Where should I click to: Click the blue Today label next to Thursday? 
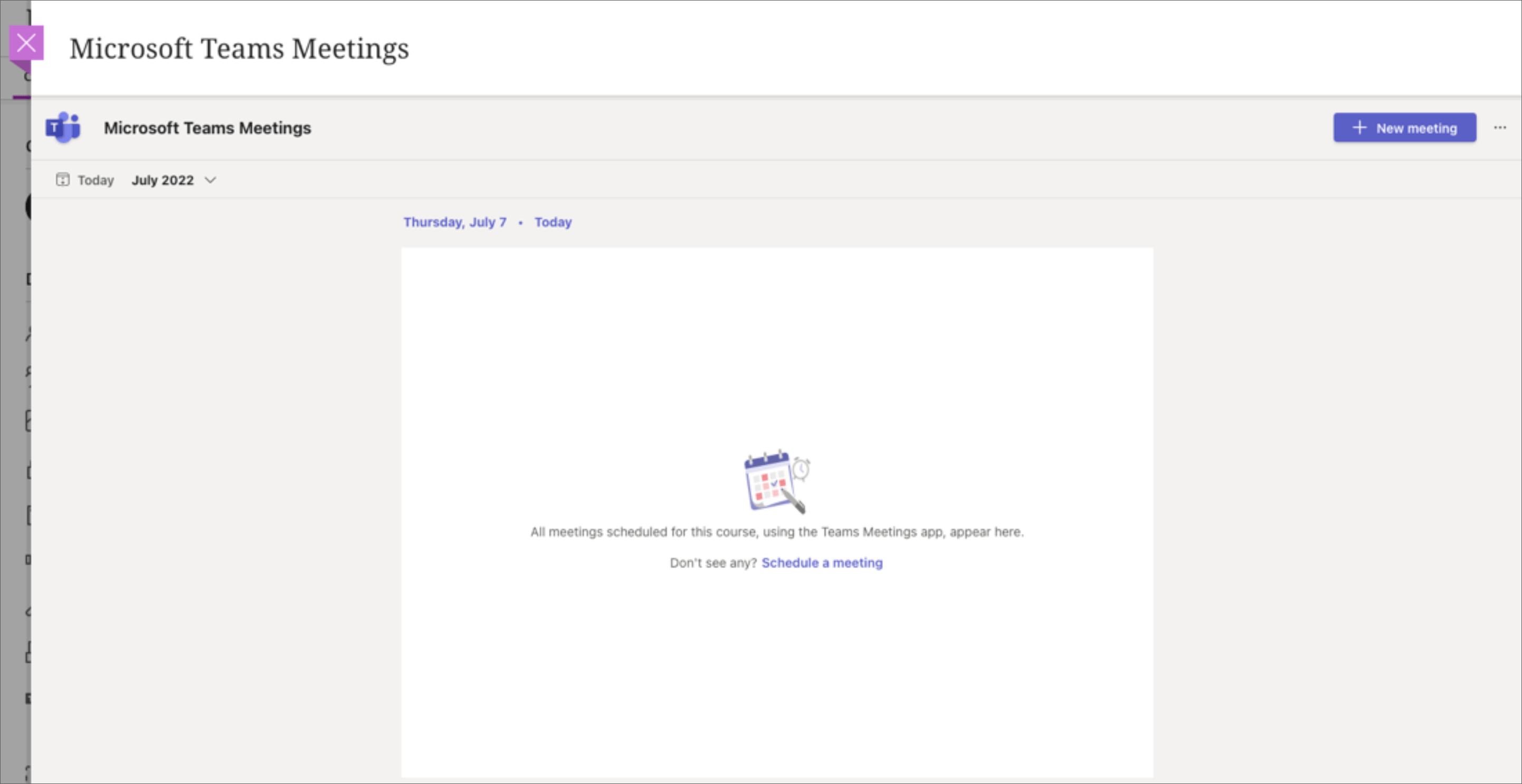[x=553, y=222]
